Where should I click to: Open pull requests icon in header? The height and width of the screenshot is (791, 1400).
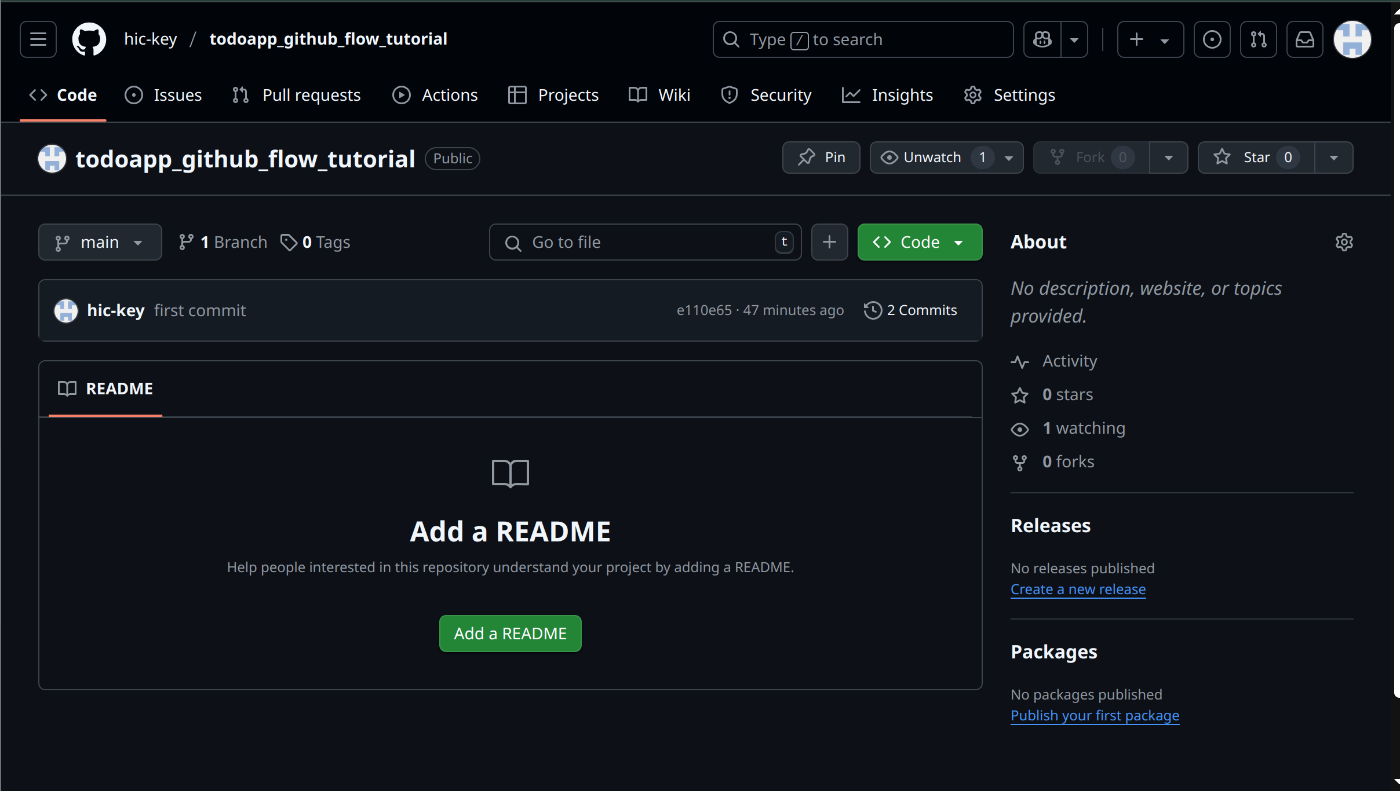1259,40
